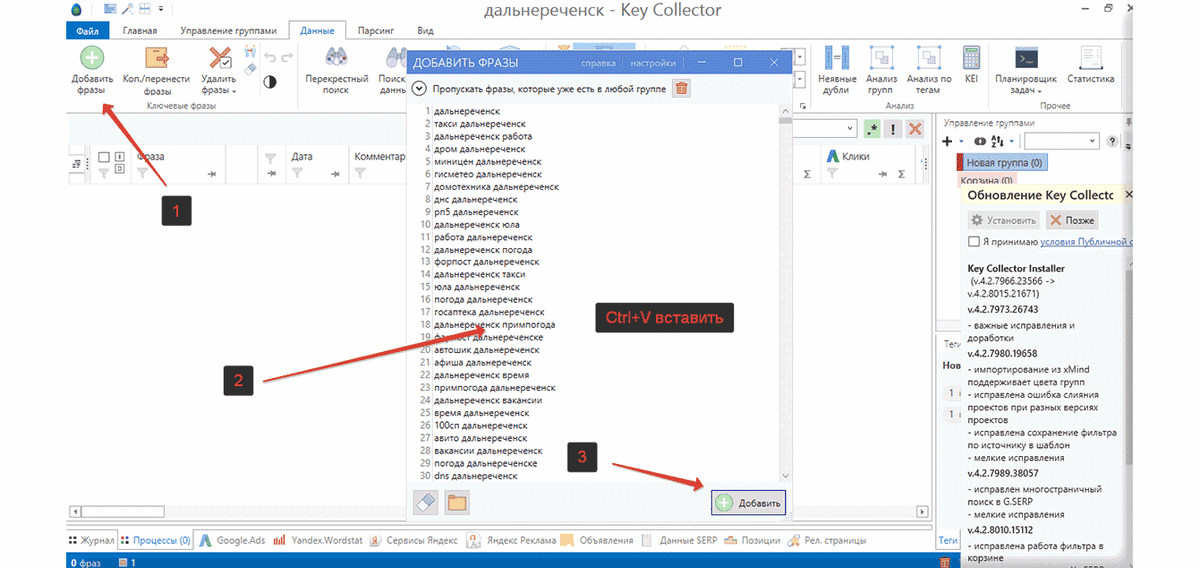Click the half-filled circle contrast icon

click(270, 82)
